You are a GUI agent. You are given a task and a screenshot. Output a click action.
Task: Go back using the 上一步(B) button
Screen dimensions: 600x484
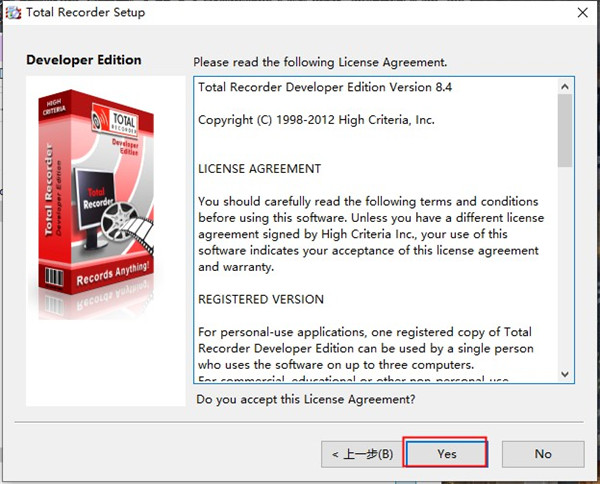click(x=362, y=454)
